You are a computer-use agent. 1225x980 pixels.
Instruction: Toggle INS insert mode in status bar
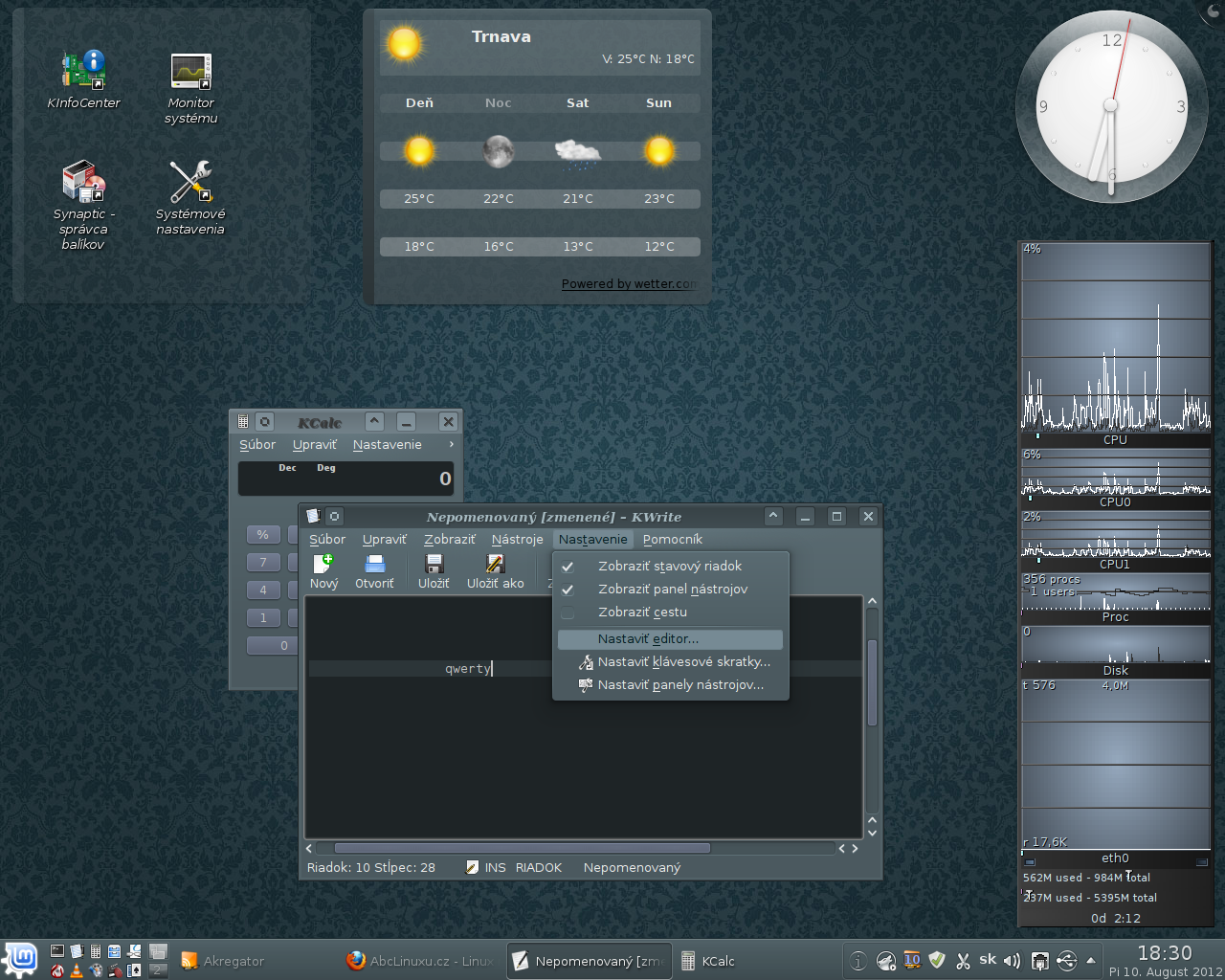point(495,867)
